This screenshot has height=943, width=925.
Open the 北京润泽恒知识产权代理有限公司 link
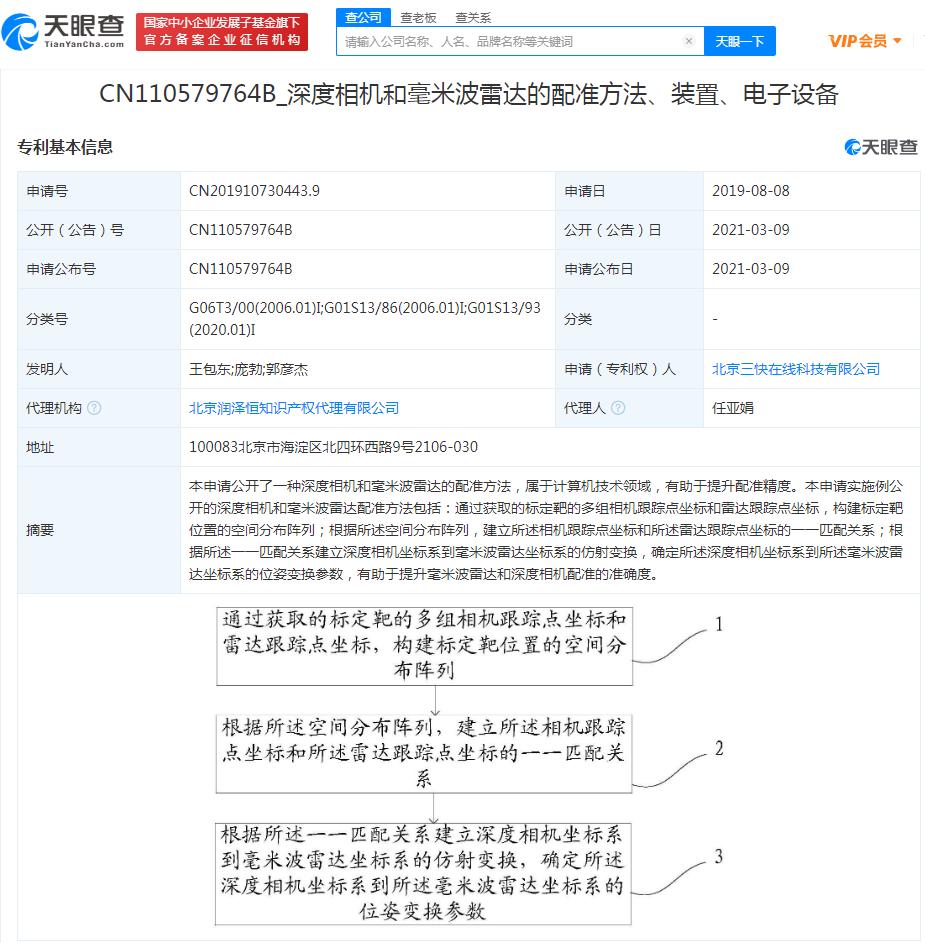point(293,408)
